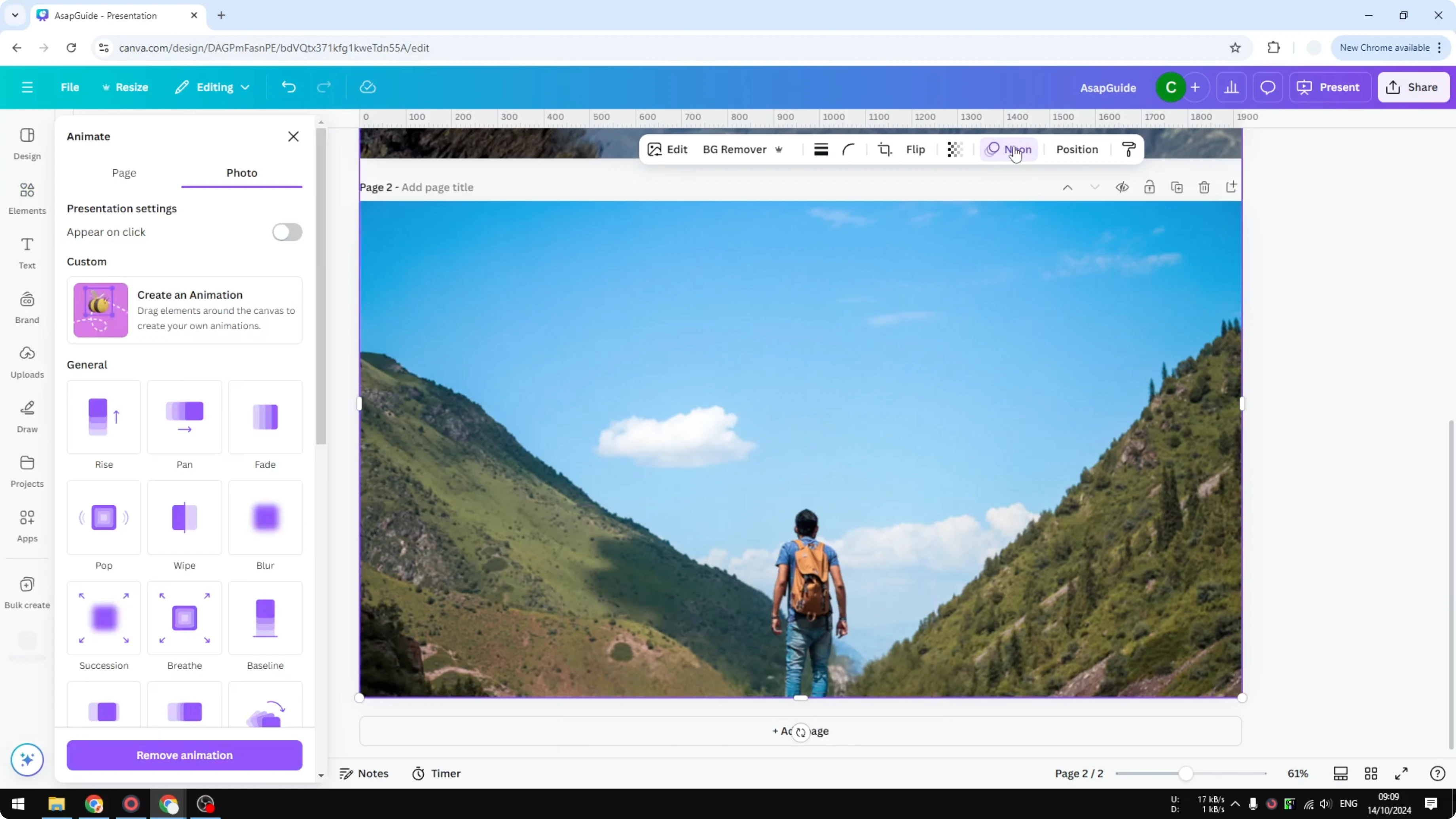The height and width of the screenshot is (819, 1456).
Task: Lock page 2 with the padlock icon
Action: click(1150, 187)
